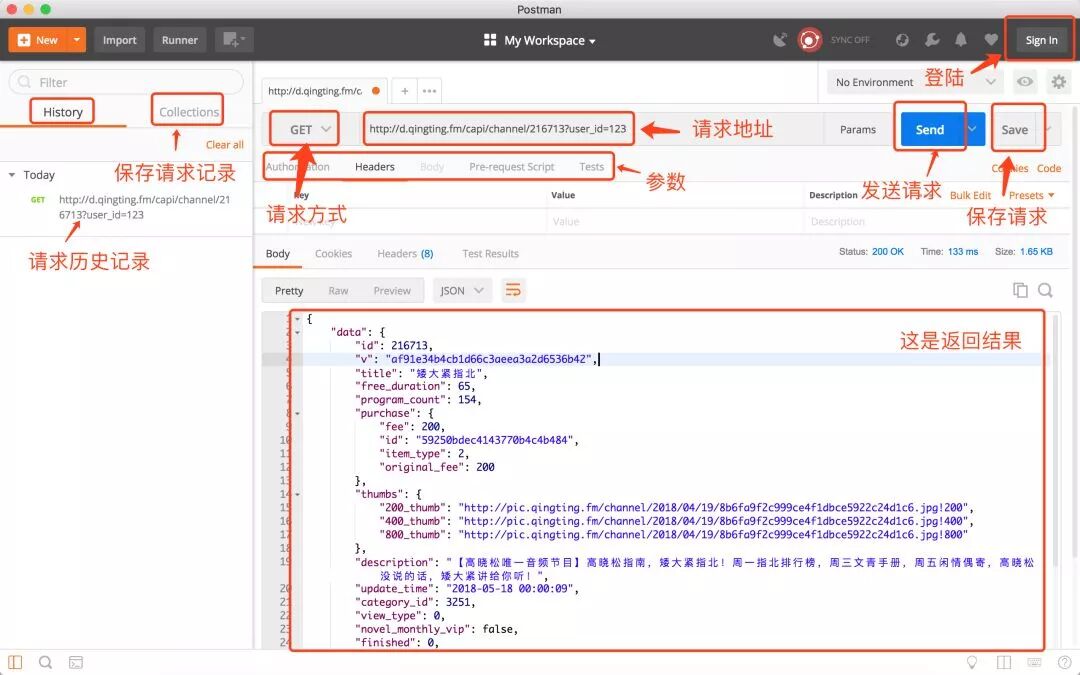Click the heart icon in header
Screen dimensions: 1080x675
coord(991,40)
